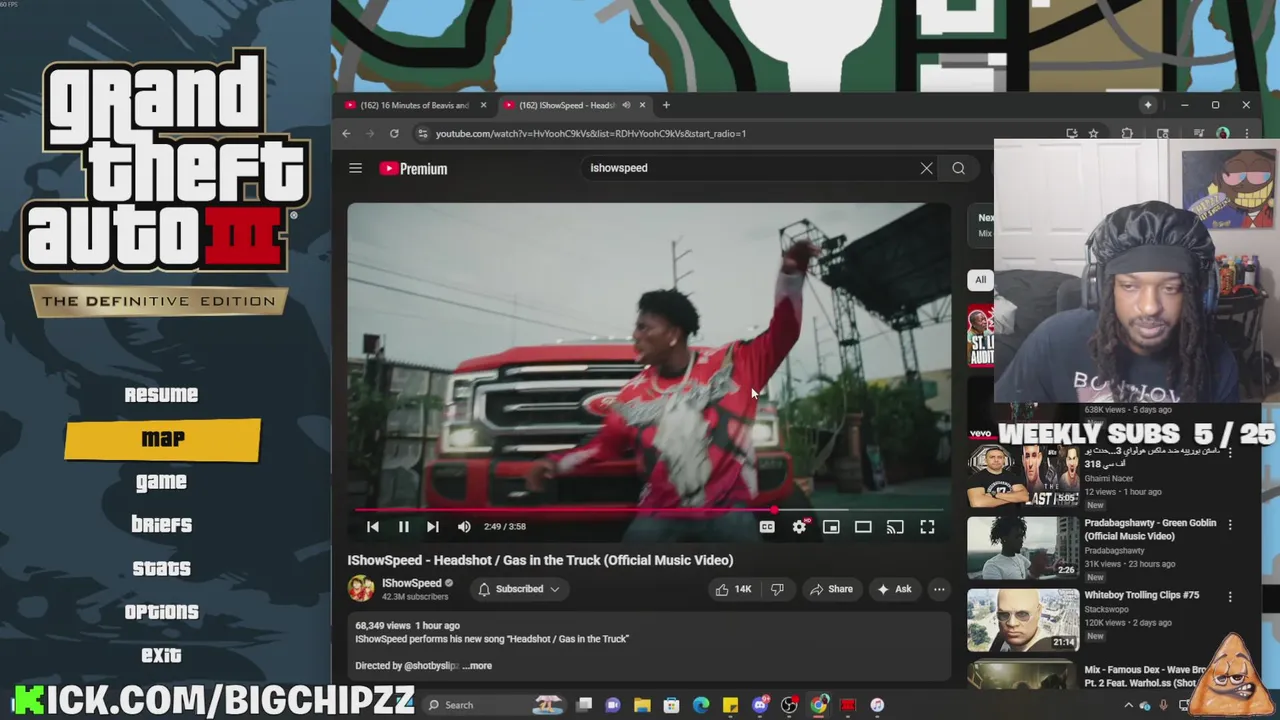
Task: Open the YouTube guide hamburger menu
Action: (x=355, y=168)
